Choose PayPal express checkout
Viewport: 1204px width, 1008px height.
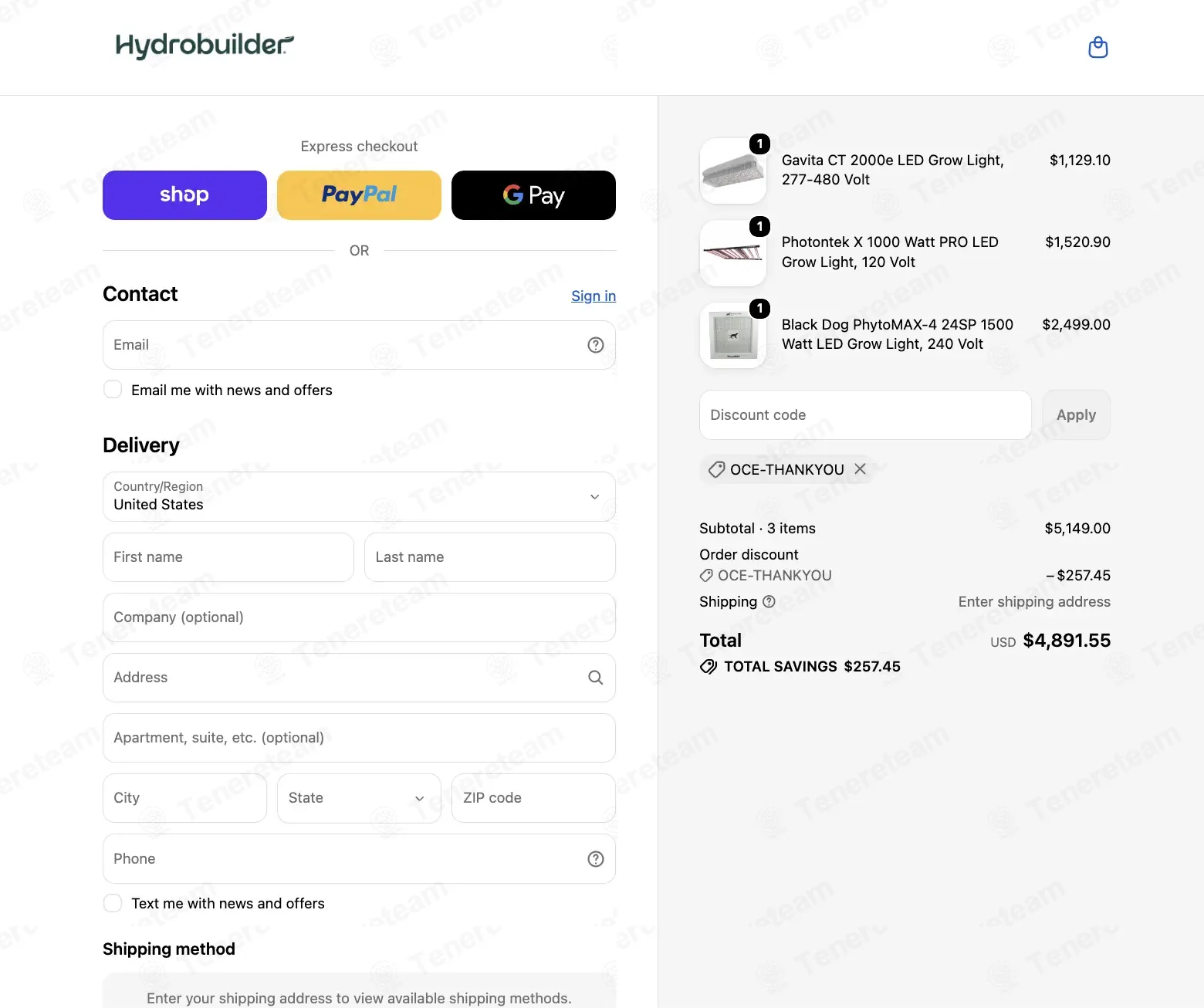(x=359, y=195)
